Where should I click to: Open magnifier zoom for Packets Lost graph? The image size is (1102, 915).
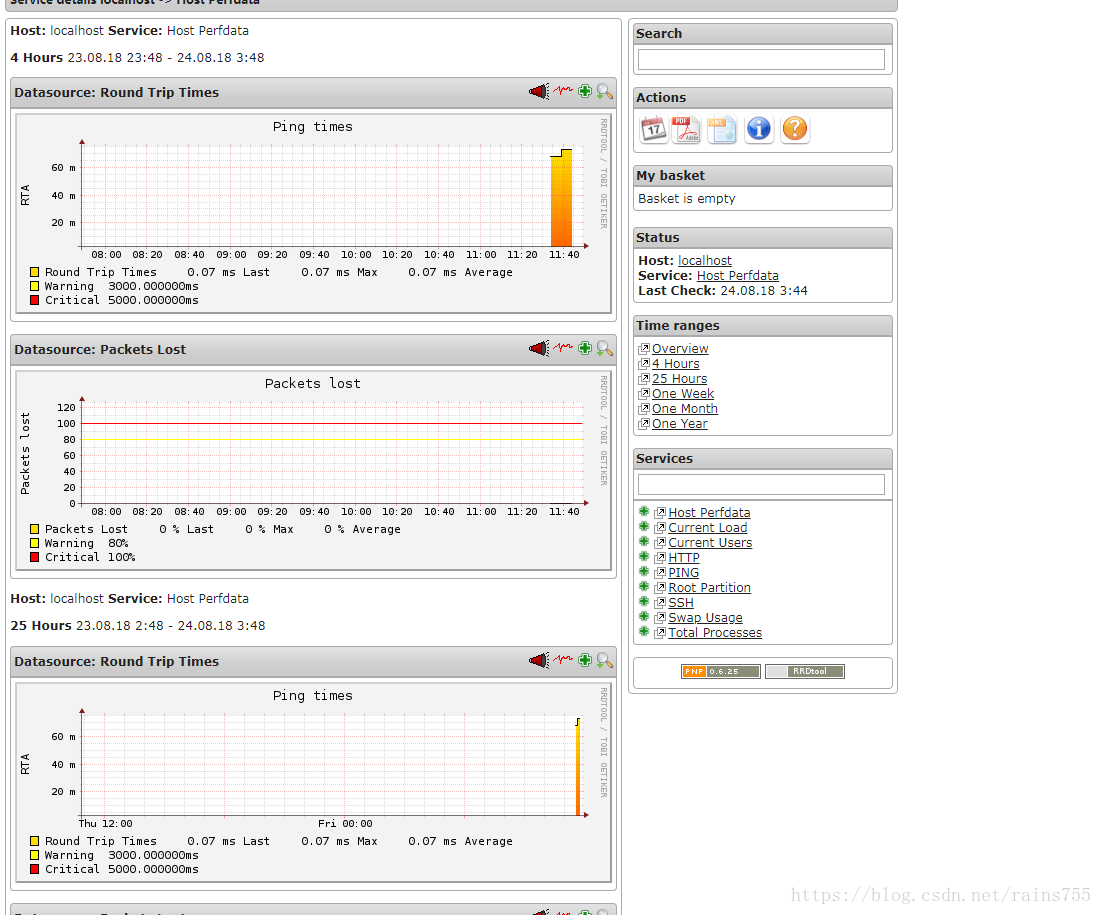[x=604, y=349]
